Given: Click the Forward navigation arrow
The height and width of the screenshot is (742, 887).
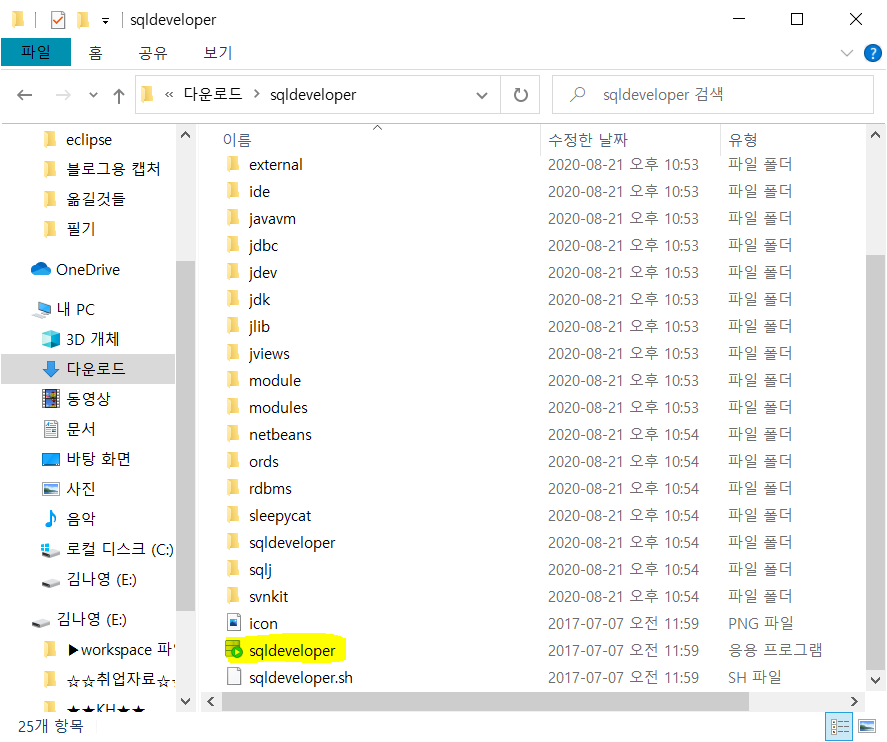Looking at the screenshot, I should pyautogui.click(x=63, y=95).
